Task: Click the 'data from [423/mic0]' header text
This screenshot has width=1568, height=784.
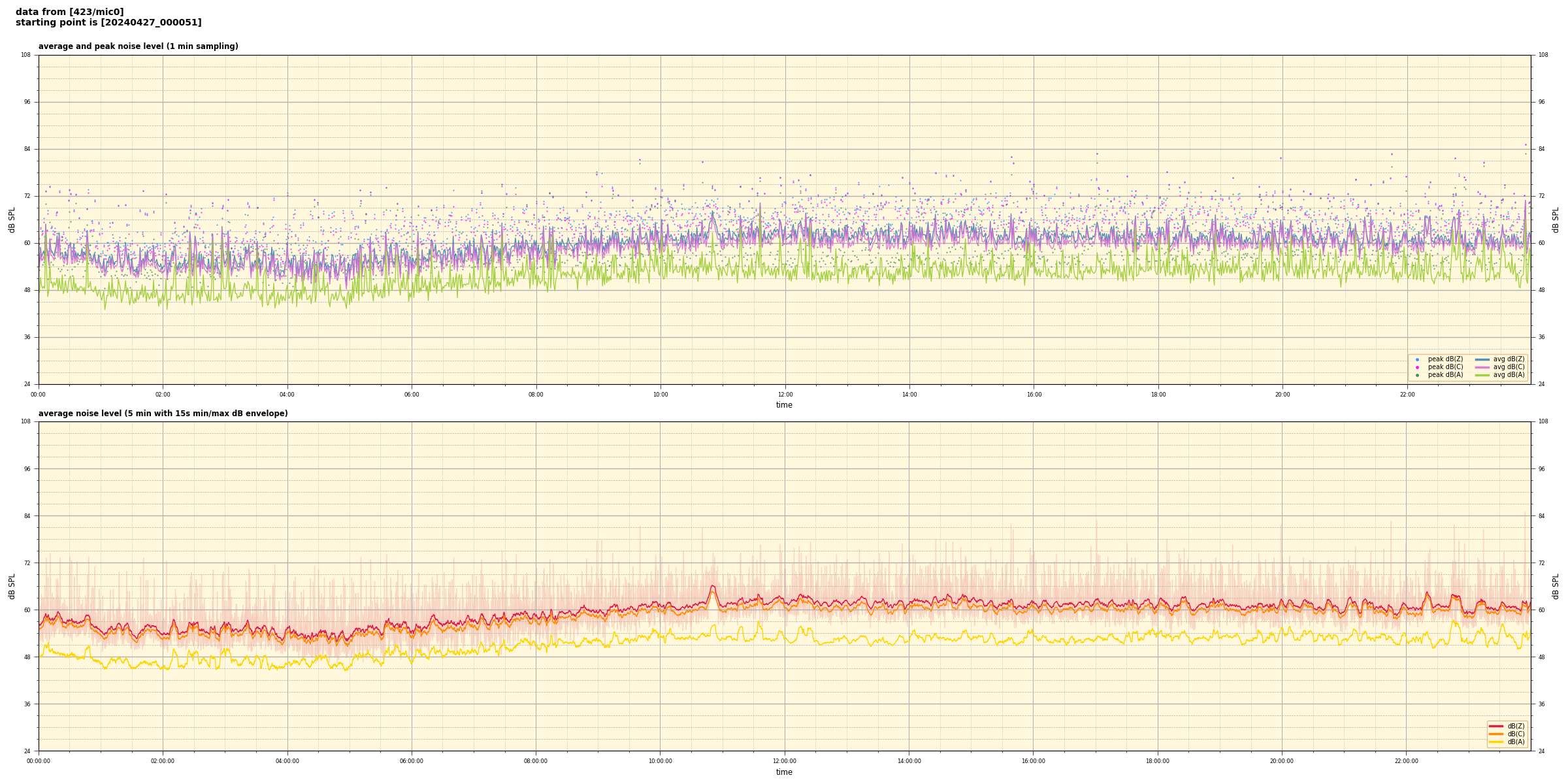Action: tap(69, 12)
